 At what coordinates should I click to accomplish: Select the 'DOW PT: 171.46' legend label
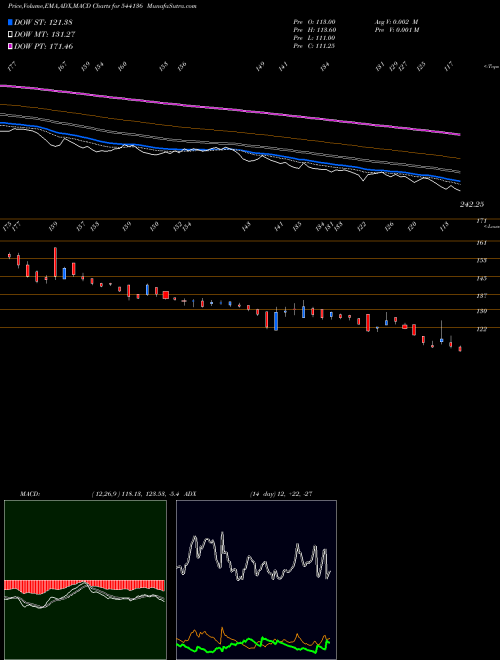pyautogui.click(x=44, y=46)
